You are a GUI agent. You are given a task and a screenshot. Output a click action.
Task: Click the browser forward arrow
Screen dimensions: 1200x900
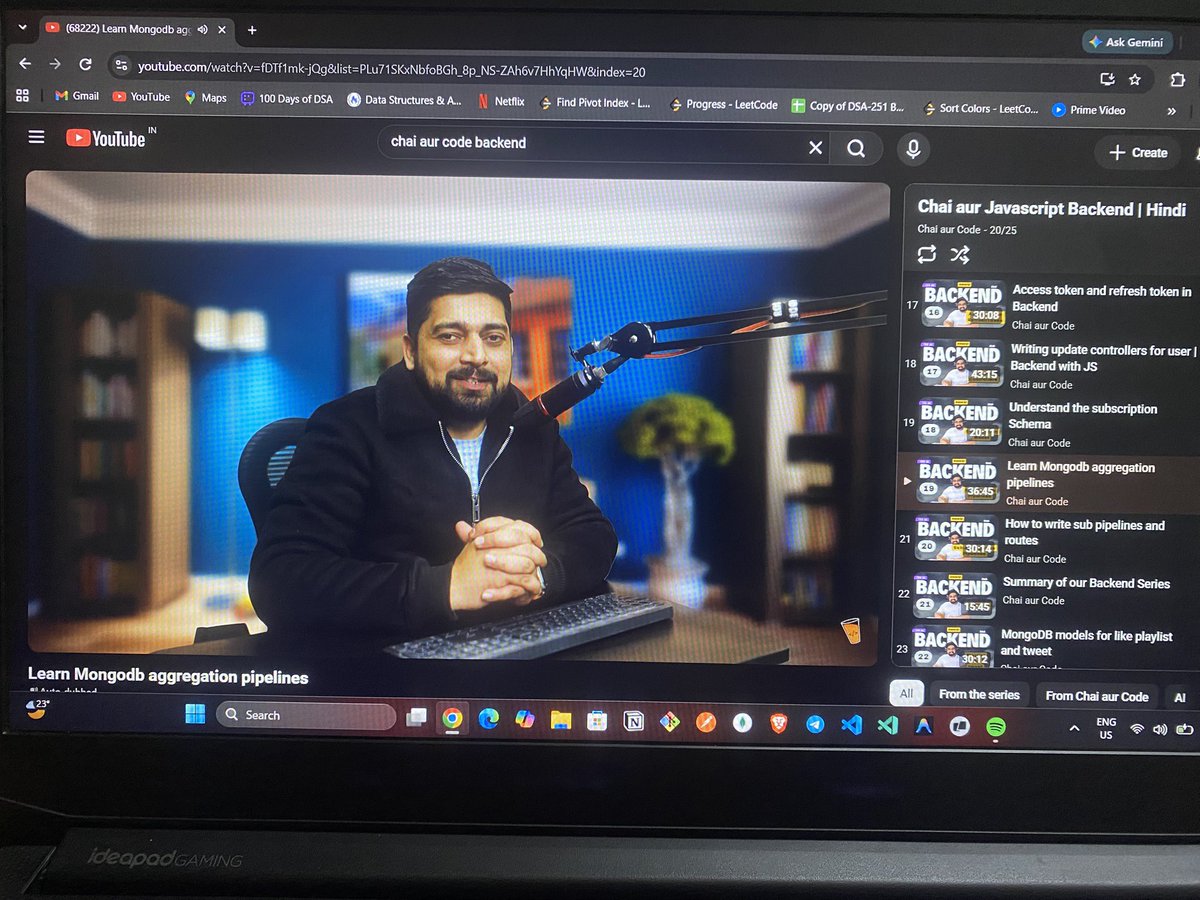tap(55, 63)
